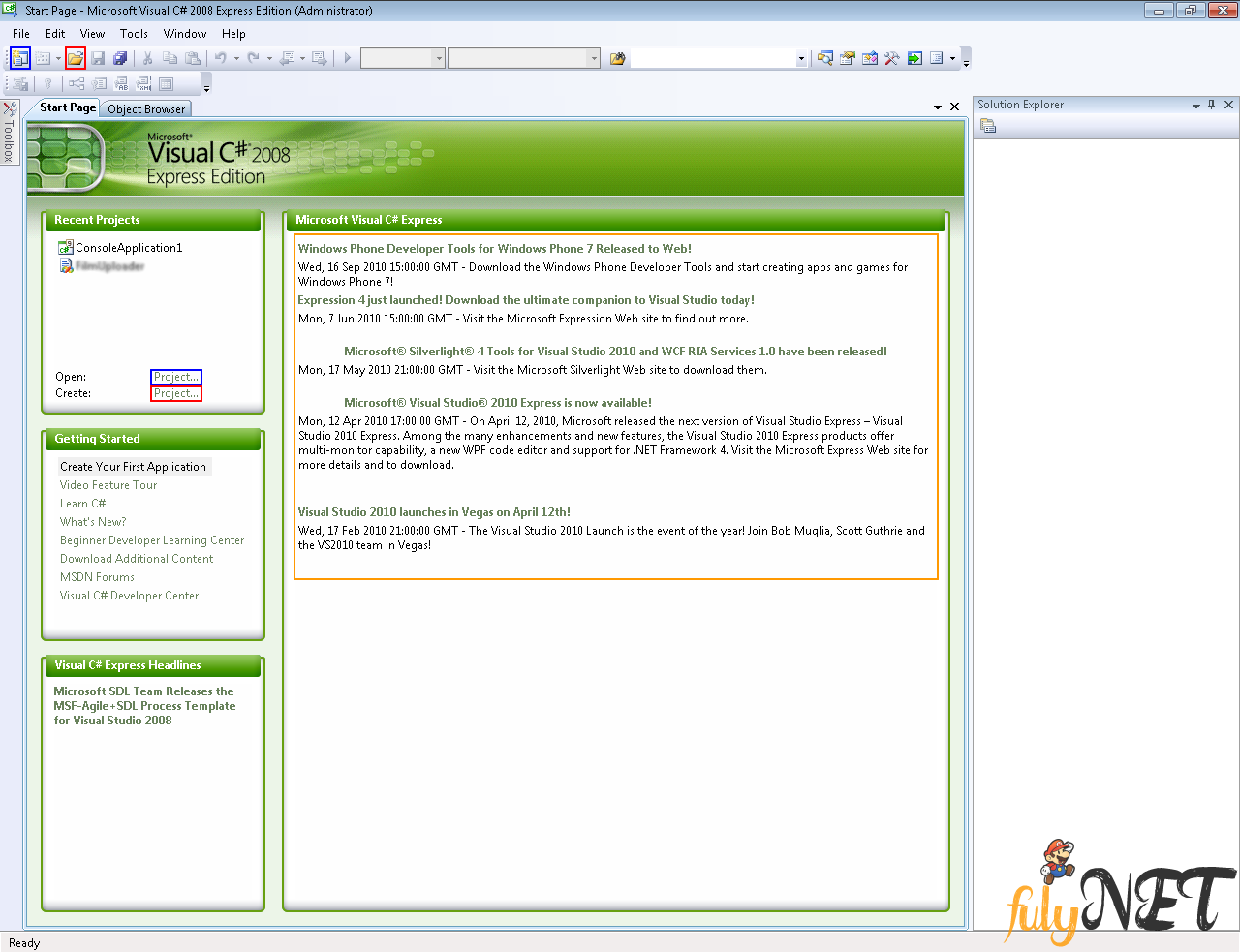
Task: Expand the Redo history dropdown
Action: (x=269, y=58)
